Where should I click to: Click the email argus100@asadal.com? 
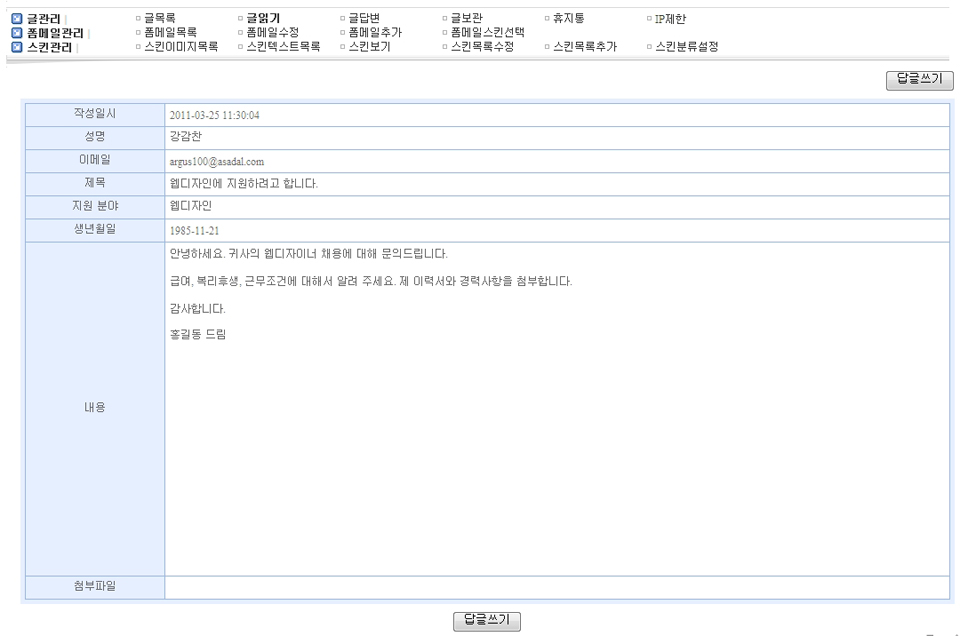(217, 161)
